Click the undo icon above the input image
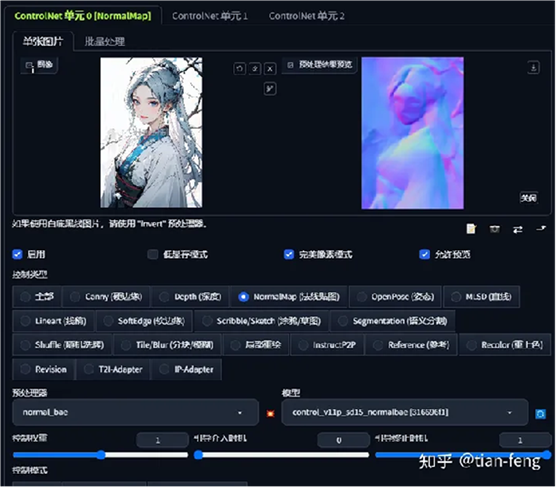This screenshot has height=487, width=556. [239, 68]
